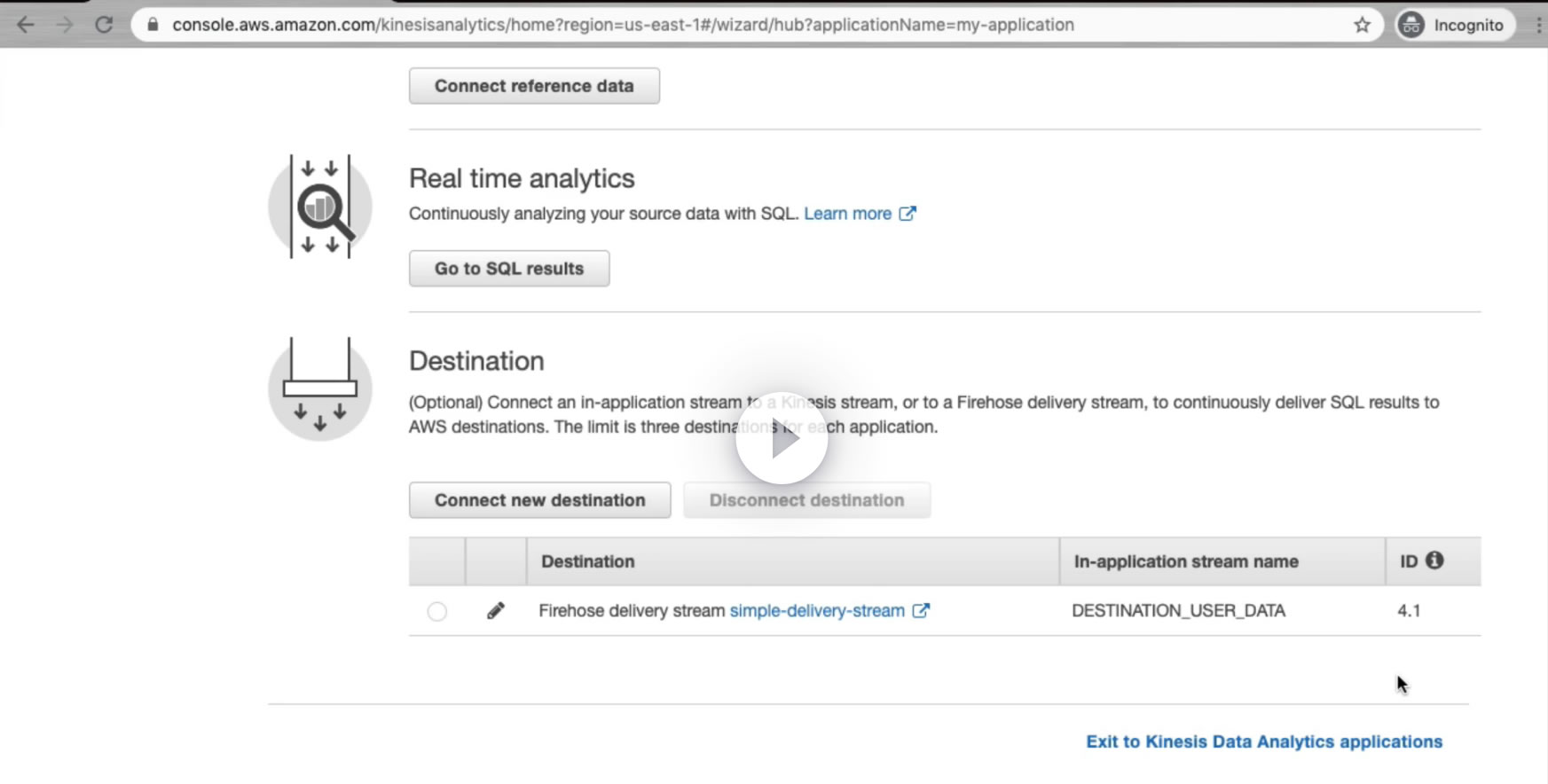
Task: Exit to Kinesis Data Analytics applications
Action: 1264,741
